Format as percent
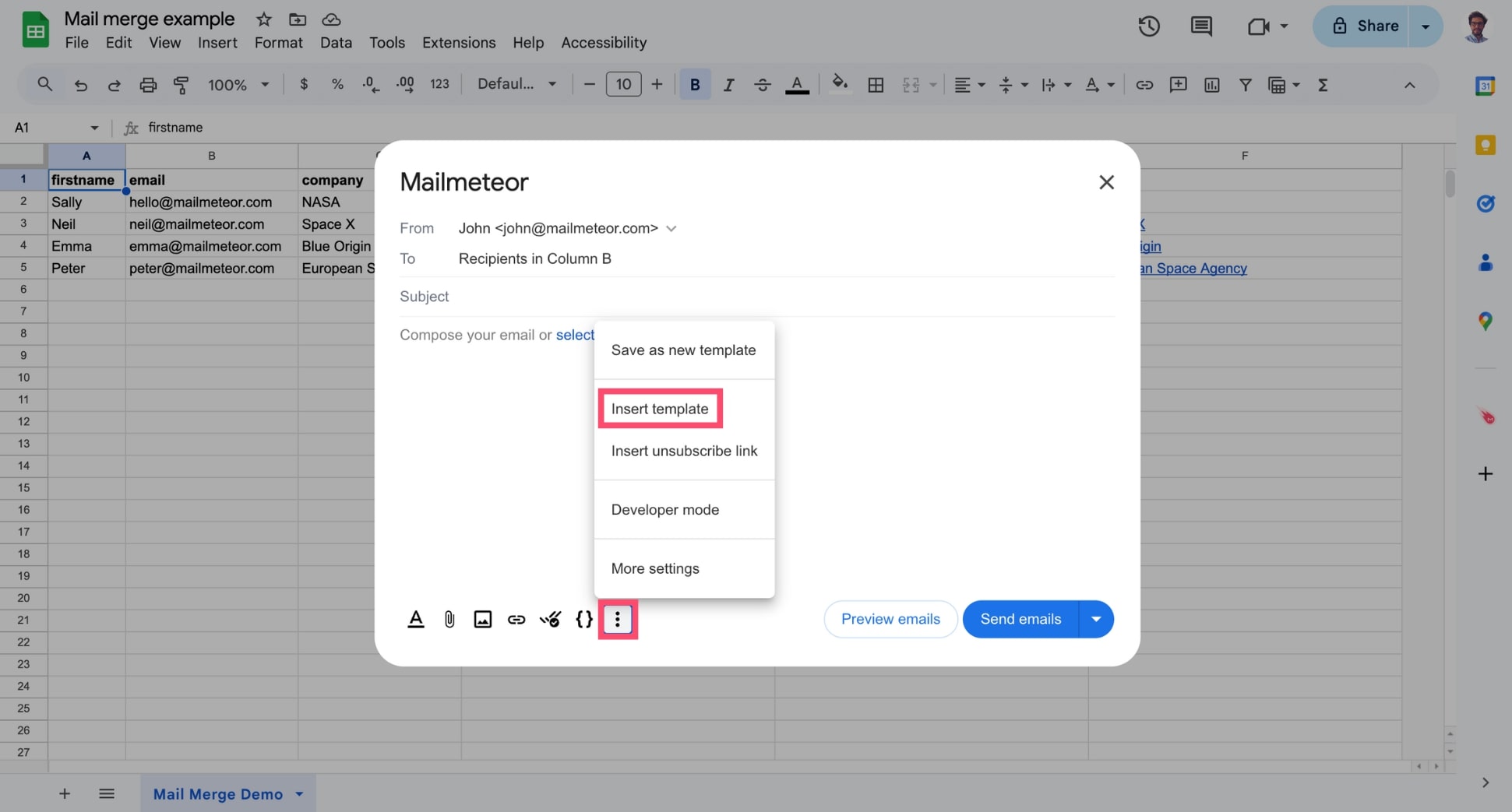 pos(337,84)
